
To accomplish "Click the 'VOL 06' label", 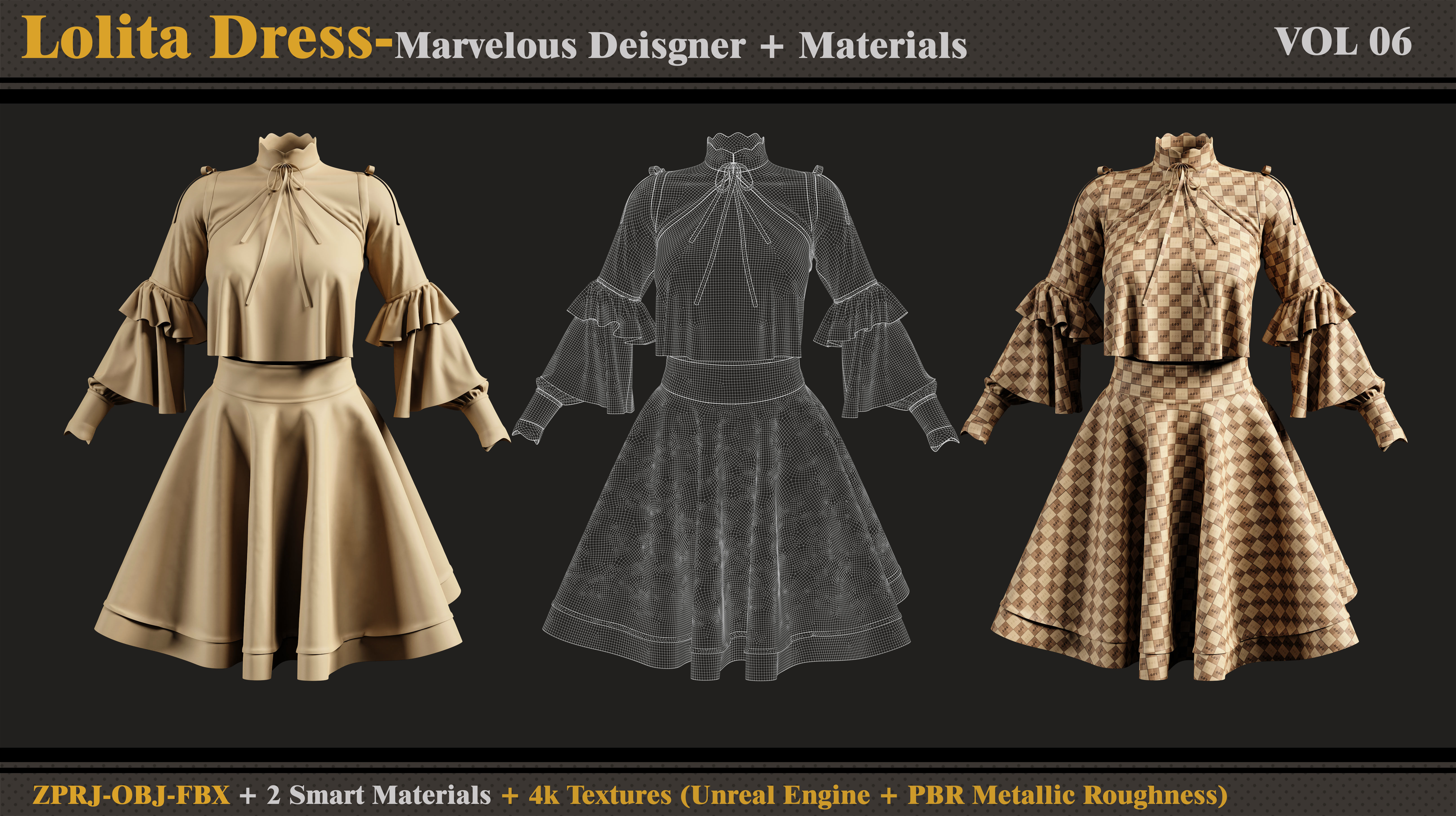I will [1343, 42].
